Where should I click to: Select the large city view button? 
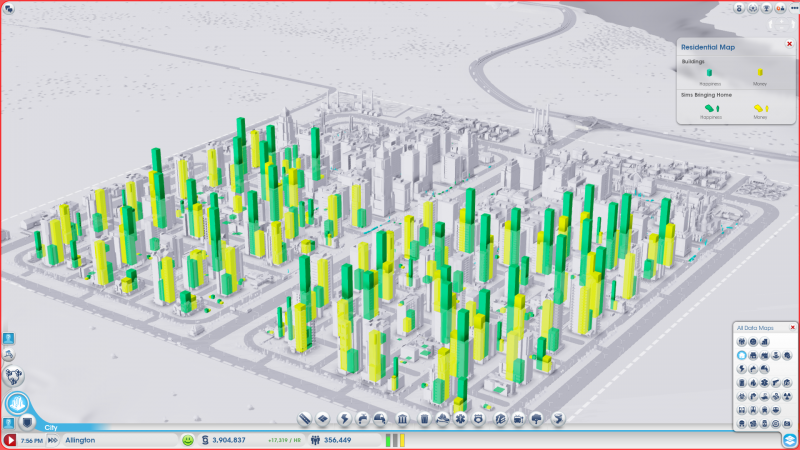[17, 403]
